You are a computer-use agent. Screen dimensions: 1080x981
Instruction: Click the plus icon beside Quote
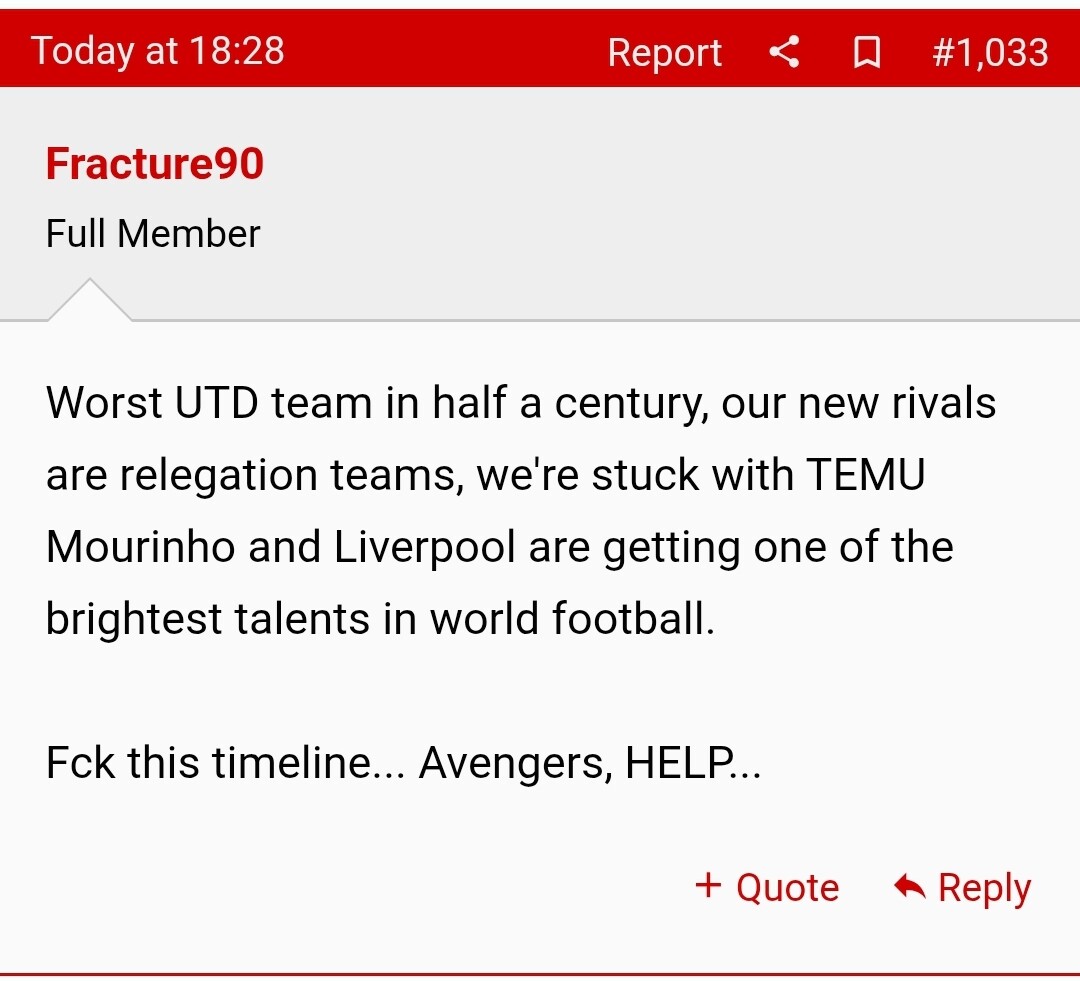708,885
